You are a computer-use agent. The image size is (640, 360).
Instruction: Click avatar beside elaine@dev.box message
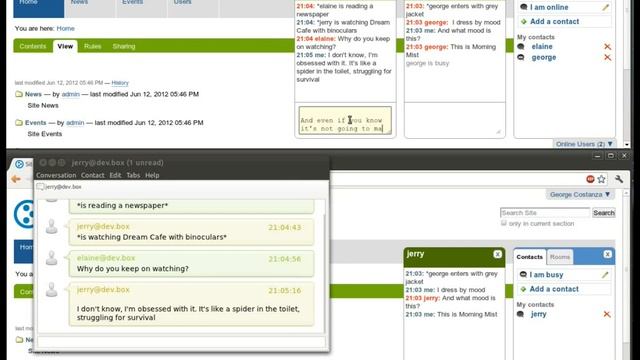click(x=51, y=258)
